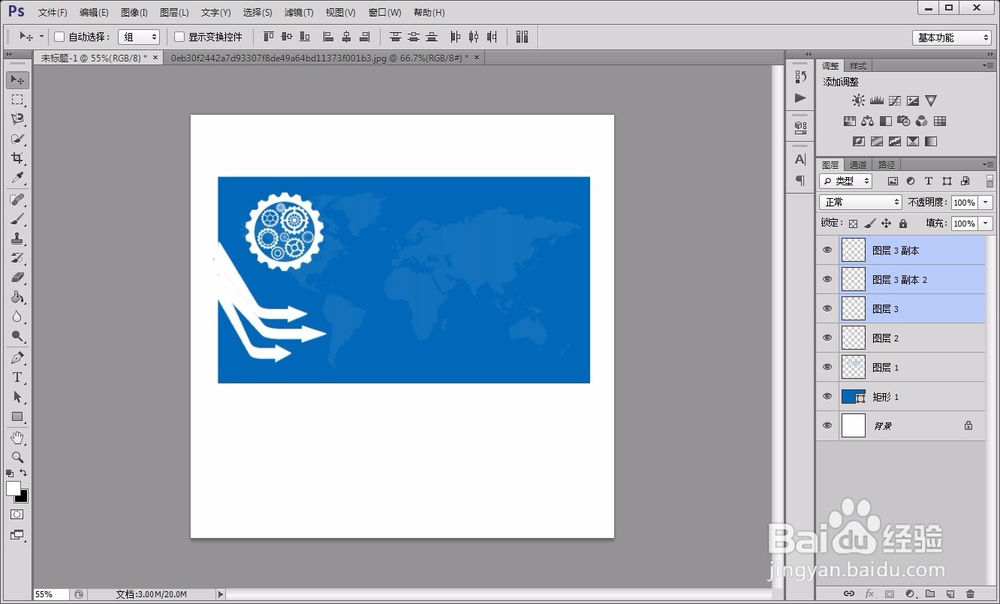Select the Spot Healing Brush tool

tap(17, 200)
